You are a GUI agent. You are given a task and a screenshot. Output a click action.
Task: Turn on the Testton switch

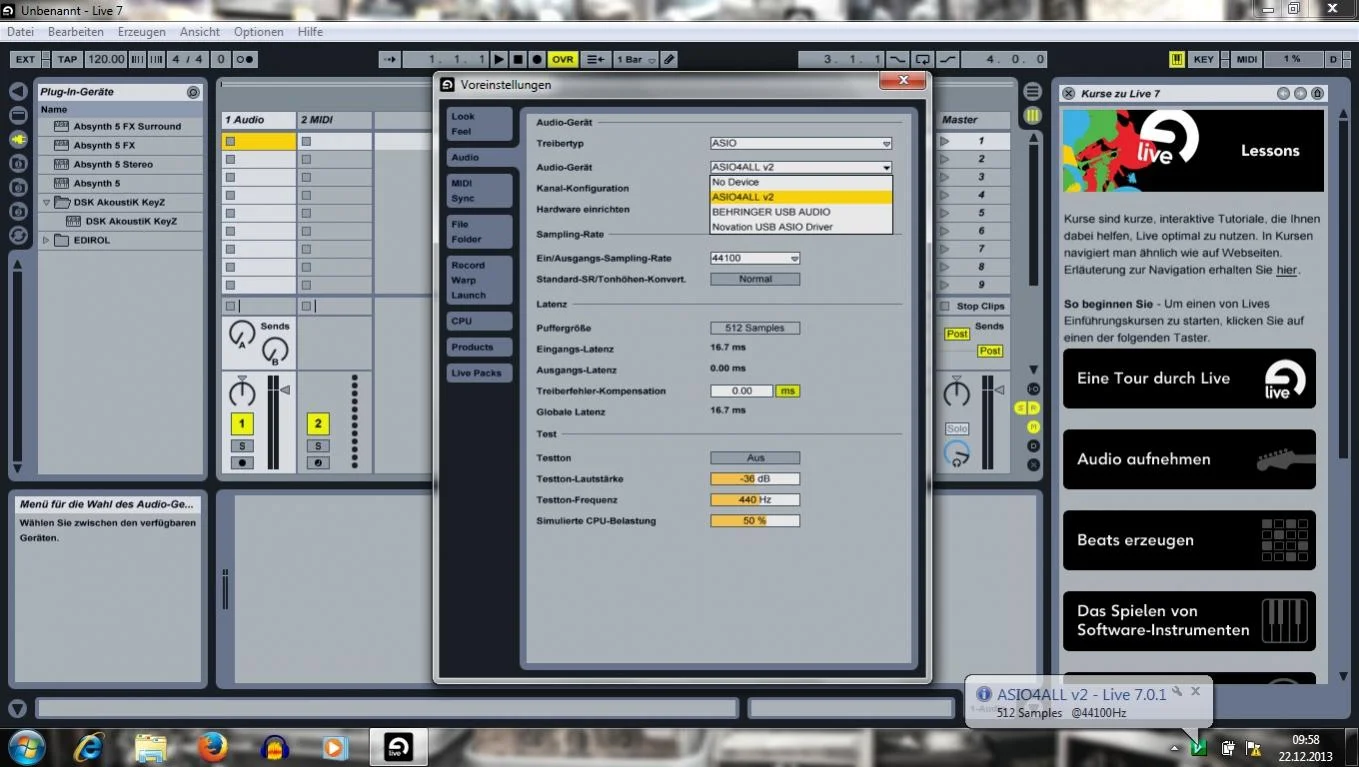[755, 458]
